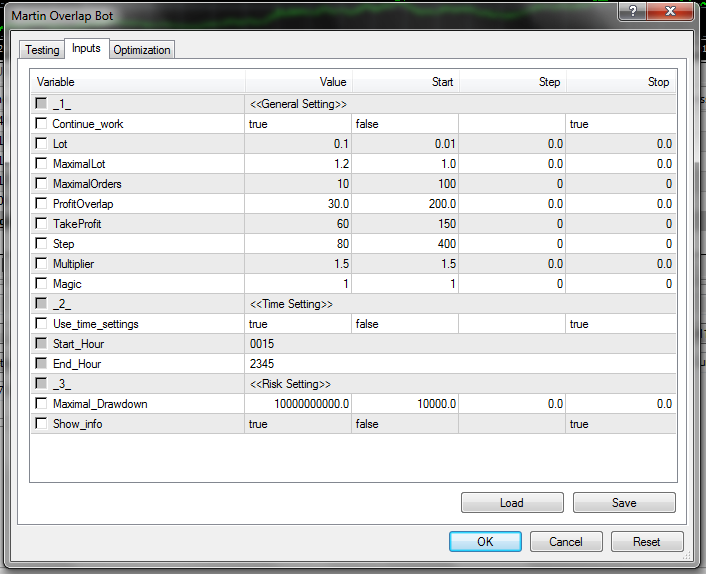Screen dimensions: 706x574
Task: Tick the Step variable checkbox
Action: [41, 243]
